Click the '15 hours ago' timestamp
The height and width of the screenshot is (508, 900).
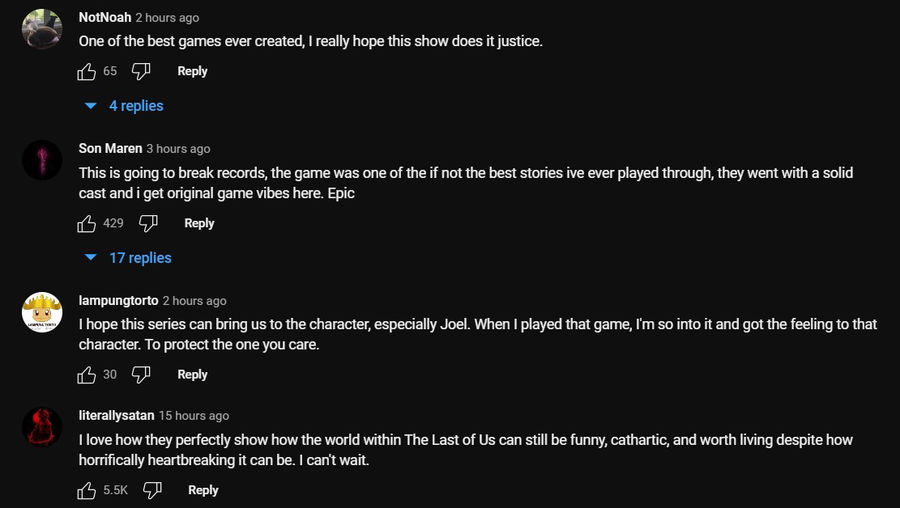tap(194, 416)
